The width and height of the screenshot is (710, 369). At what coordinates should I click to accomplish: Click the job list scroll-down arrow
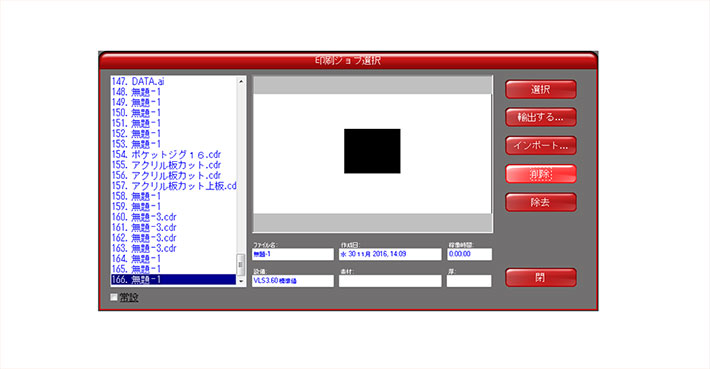(x=241, y=281)
